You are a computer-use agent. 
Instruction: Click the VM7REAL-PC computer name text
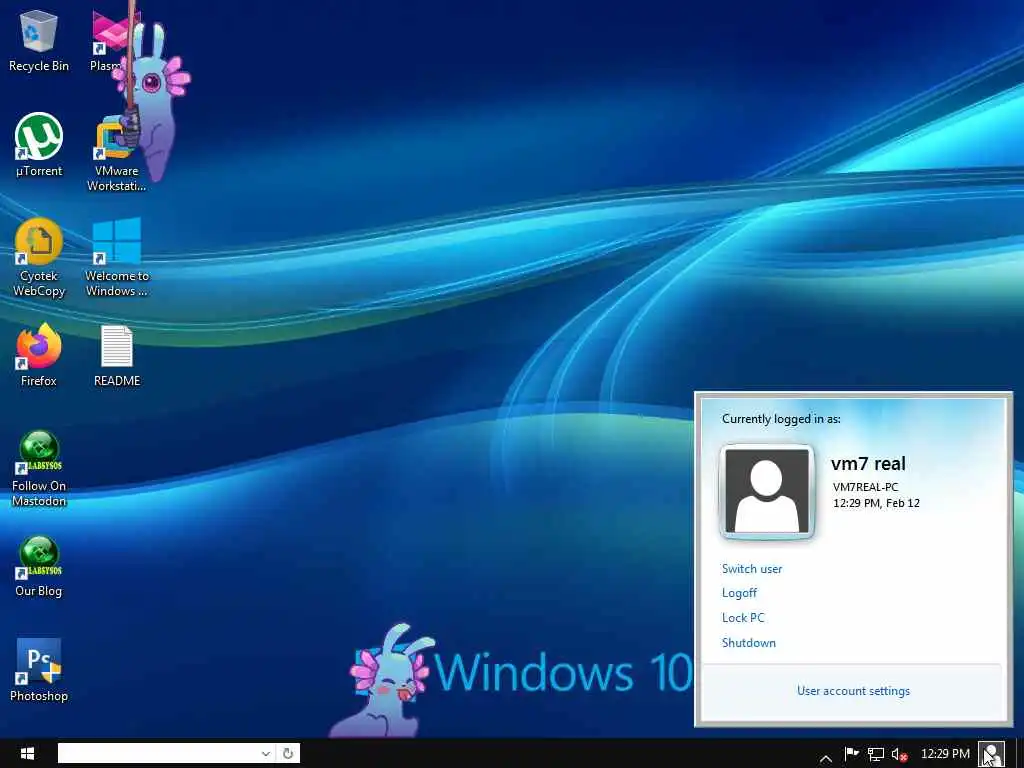click(x=865, y=487)
